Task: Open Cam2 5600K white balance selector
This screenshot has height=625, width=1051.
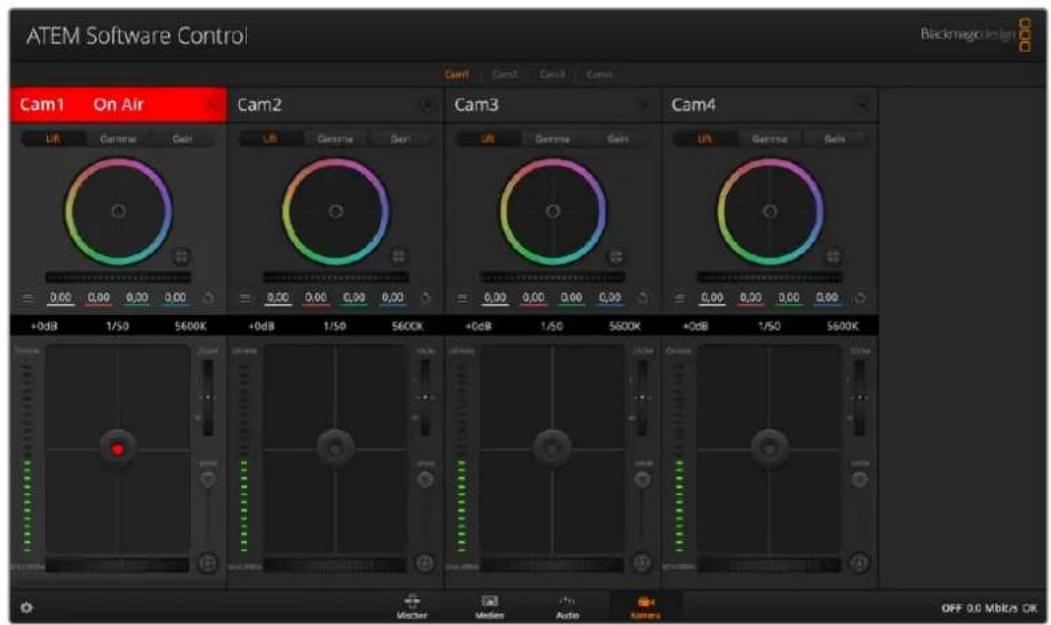Action: pyautogui.click(x=408, y=326)
